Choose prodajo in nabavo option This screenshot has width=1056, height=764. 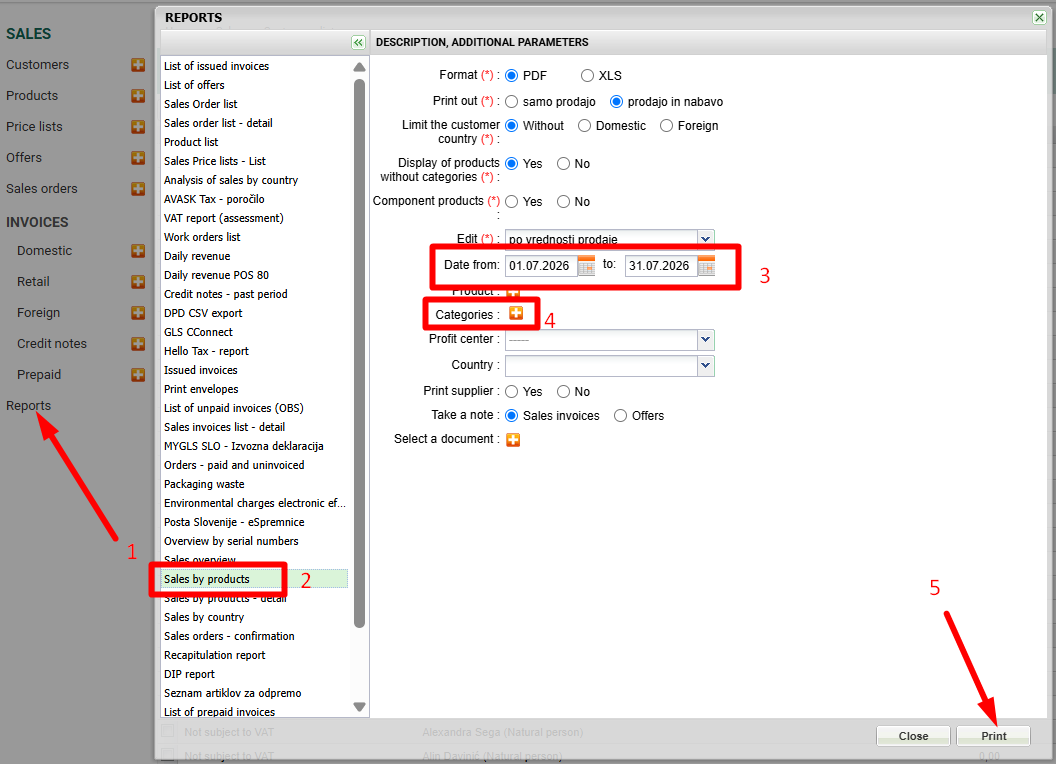click(616, 102)
